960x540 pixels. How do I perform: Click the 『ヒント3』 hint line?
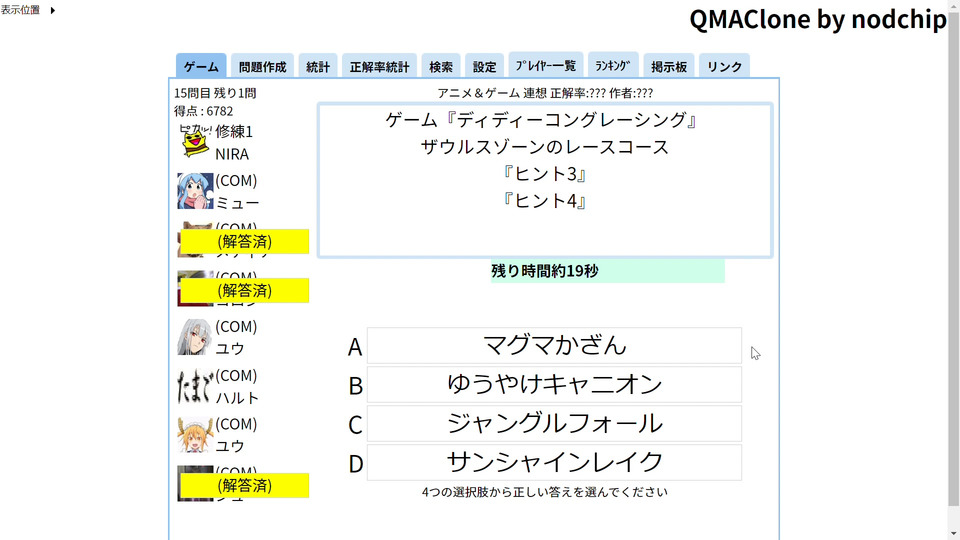tap(544, 174)
